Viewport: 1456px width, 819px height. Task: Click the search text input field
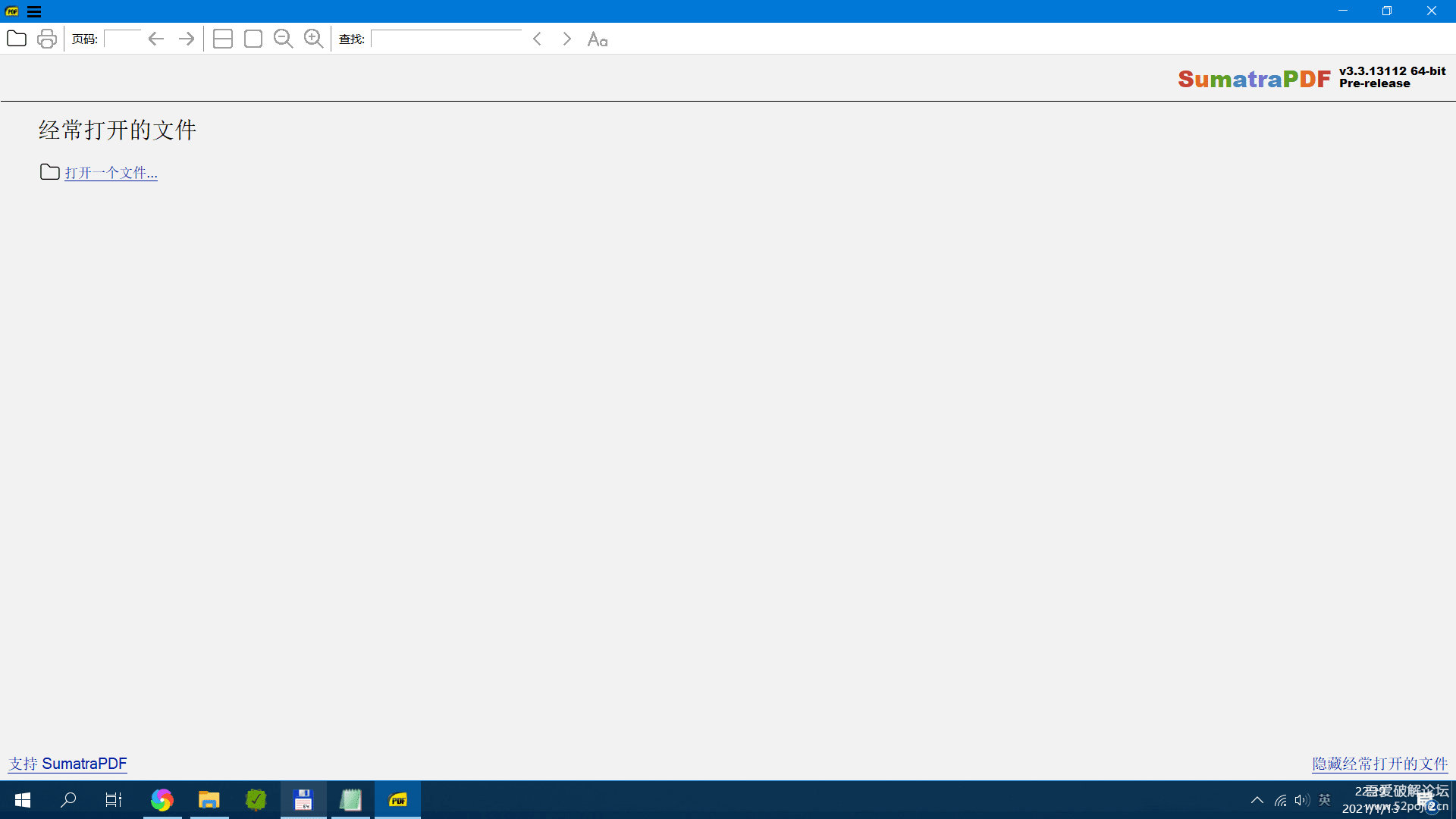point(447,39)
